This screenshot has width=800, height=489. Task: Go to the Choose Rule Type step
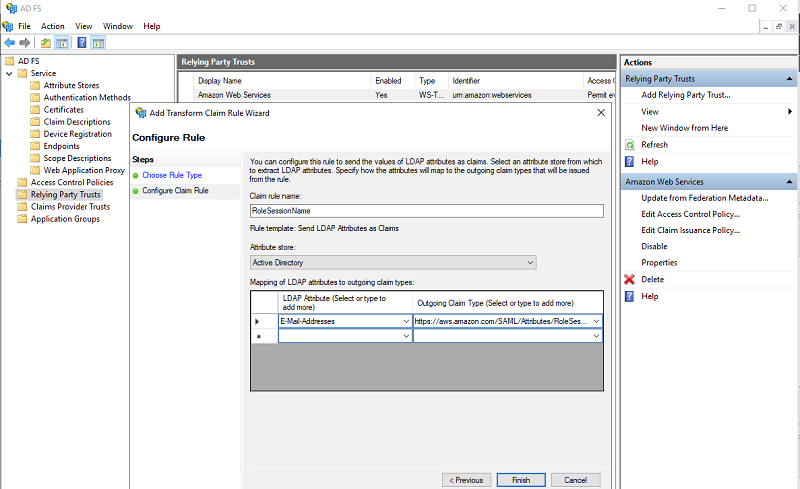(172, 175)
